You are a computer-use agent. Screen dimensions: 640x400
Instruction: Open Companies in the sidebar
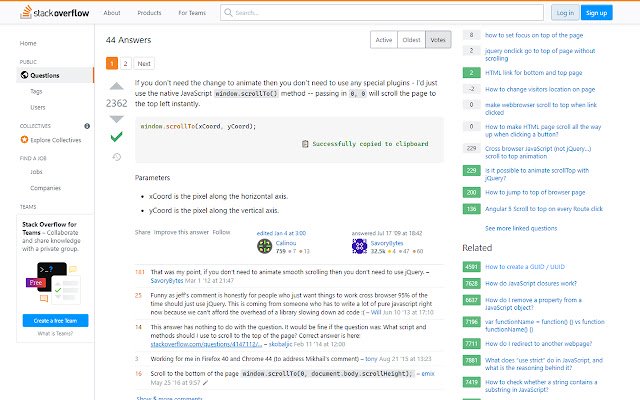coord(45,188)
